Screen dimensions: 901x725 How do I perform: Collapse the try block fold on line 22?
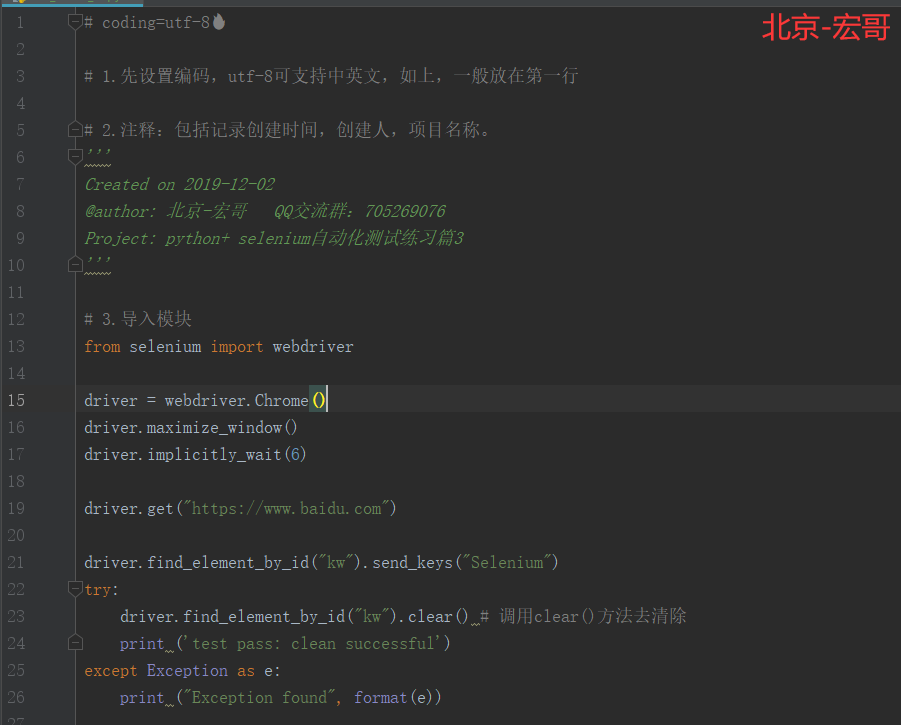point(75,589)
